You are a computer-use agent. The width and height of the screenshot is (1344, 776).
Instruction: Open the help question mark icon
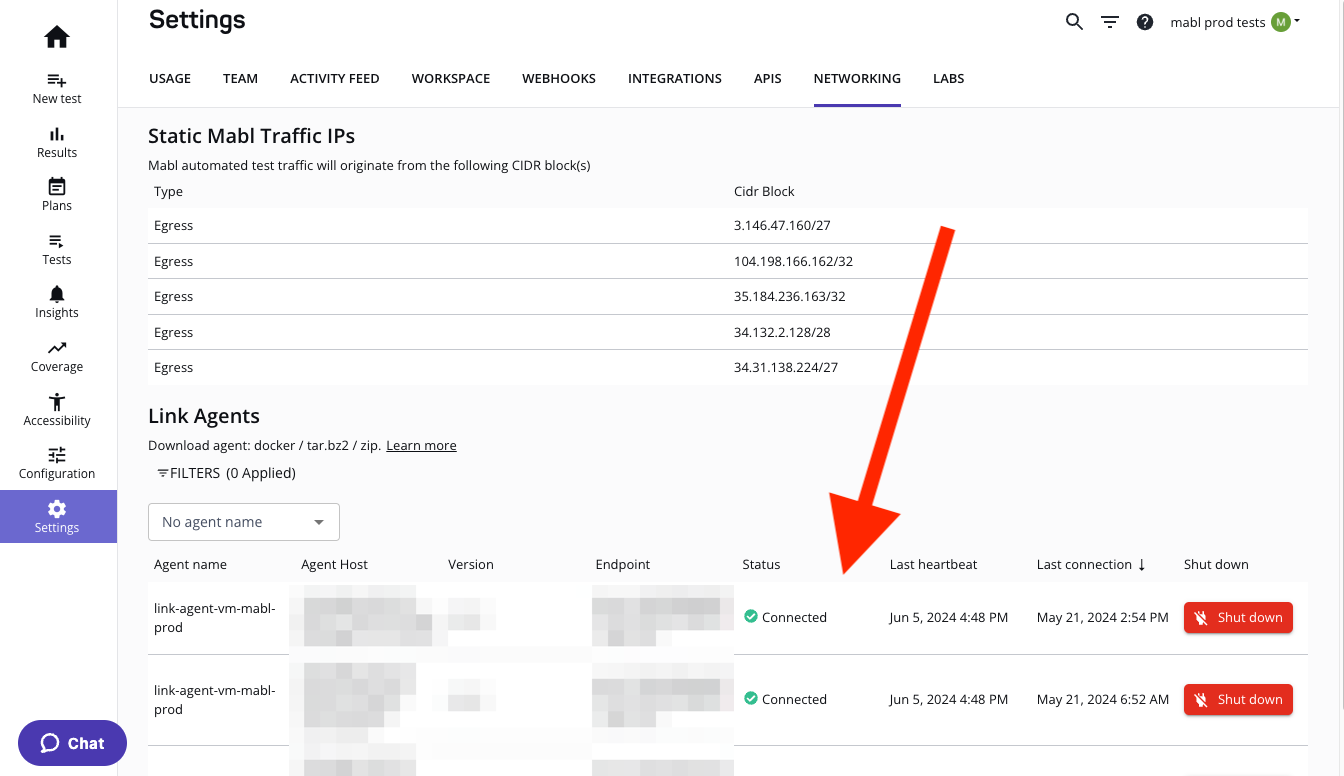point(1145,22)
